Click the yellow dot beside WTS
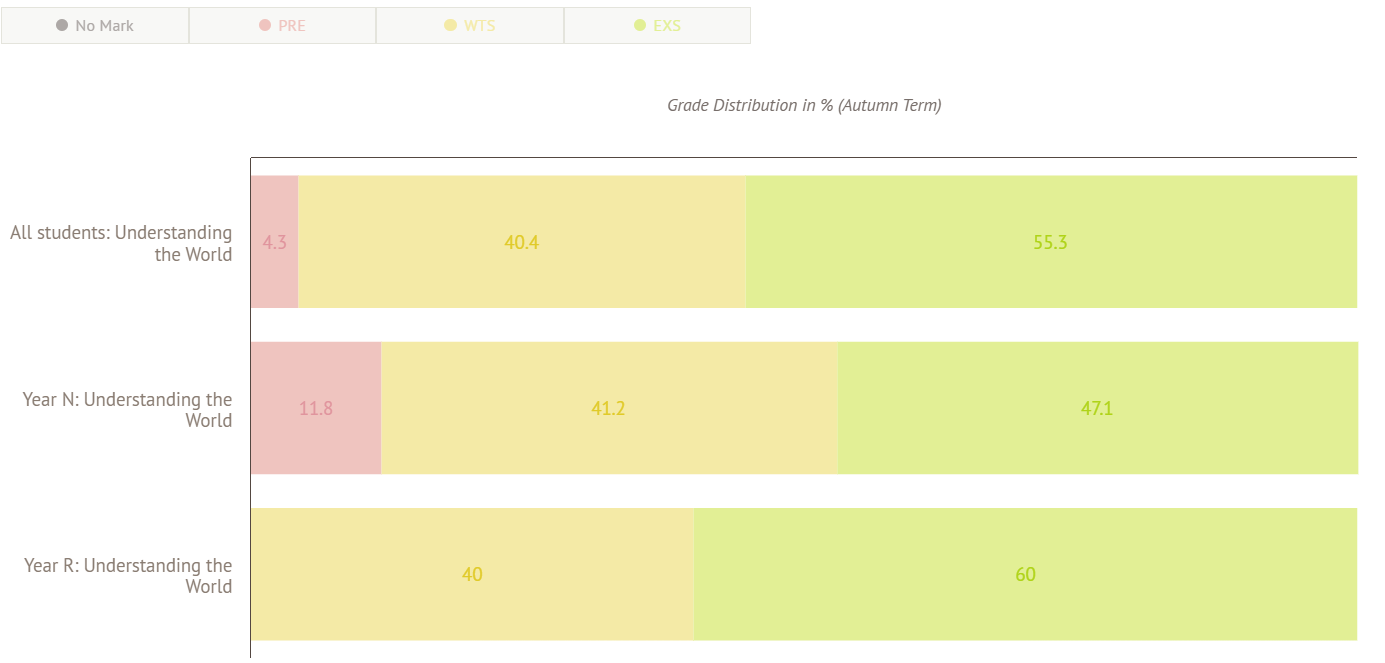1385x663 pixels. (450, 25)
